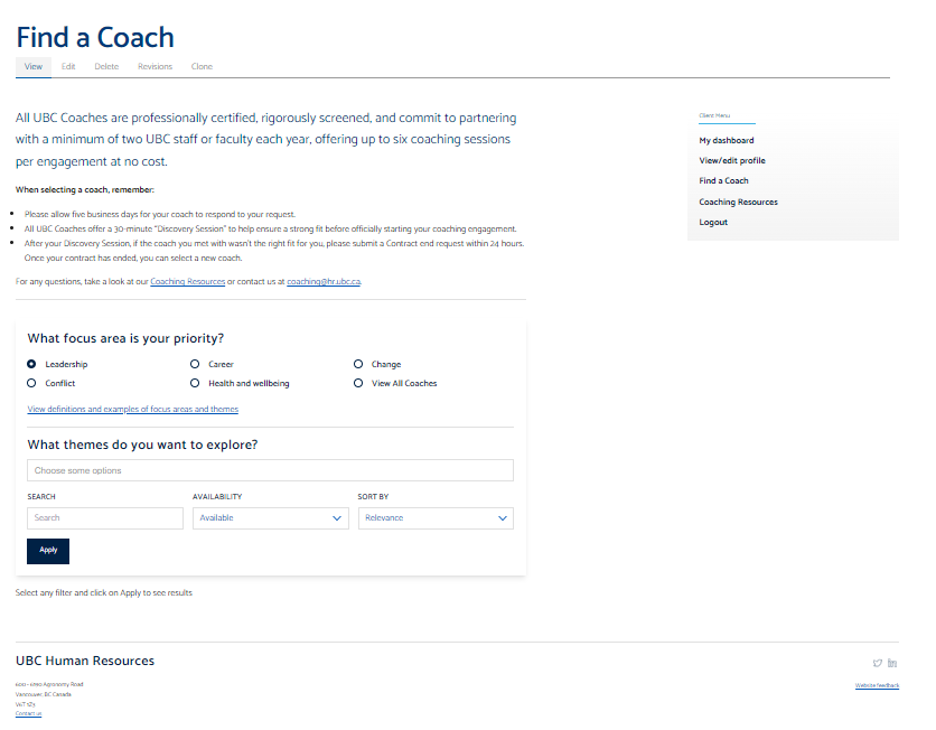Click inside the Search text field
Viewport: 936px width, 730px height.
coord(105,518)
